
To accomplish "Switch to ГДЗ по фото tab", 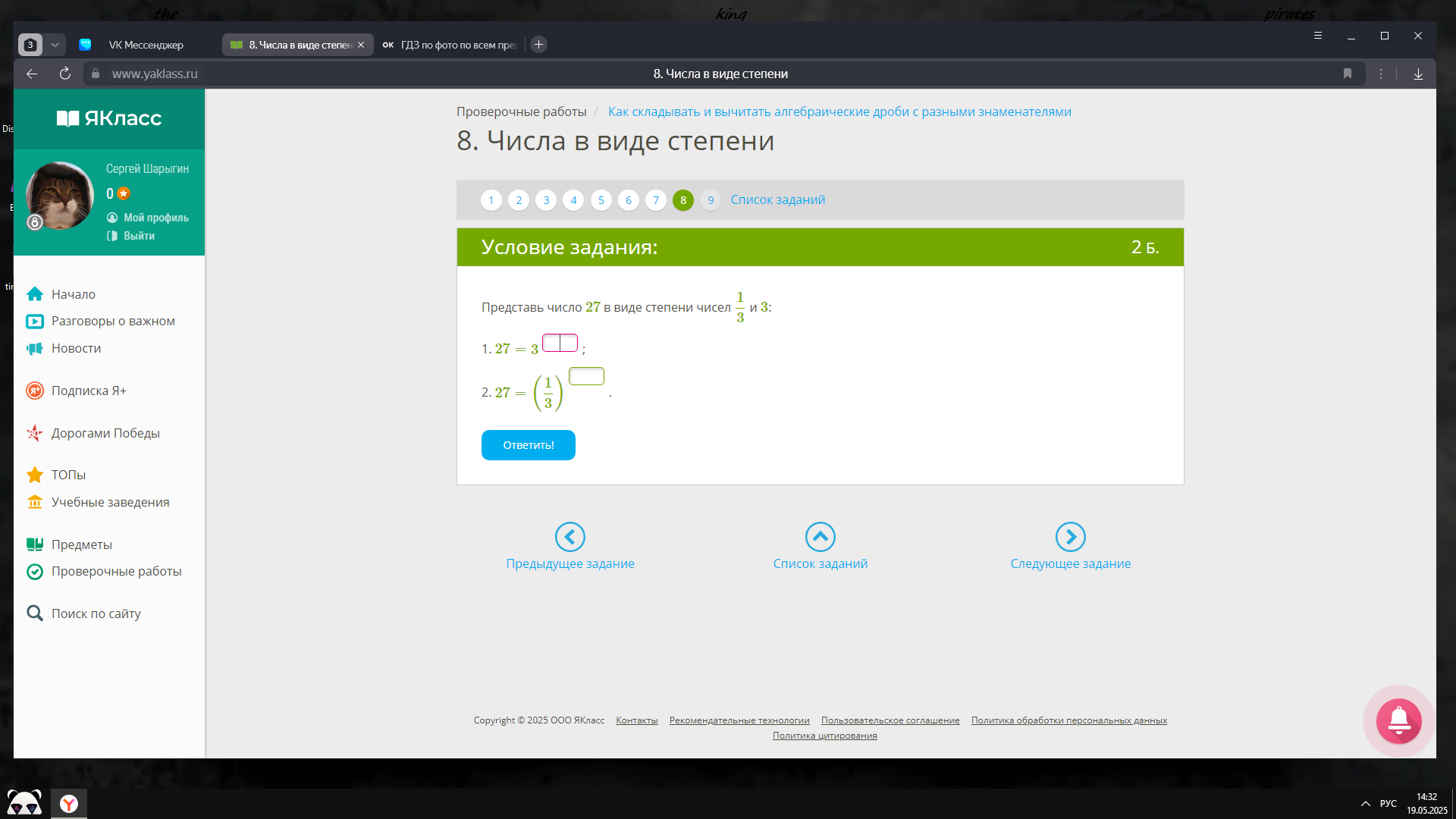I will [x=450, y=45].
